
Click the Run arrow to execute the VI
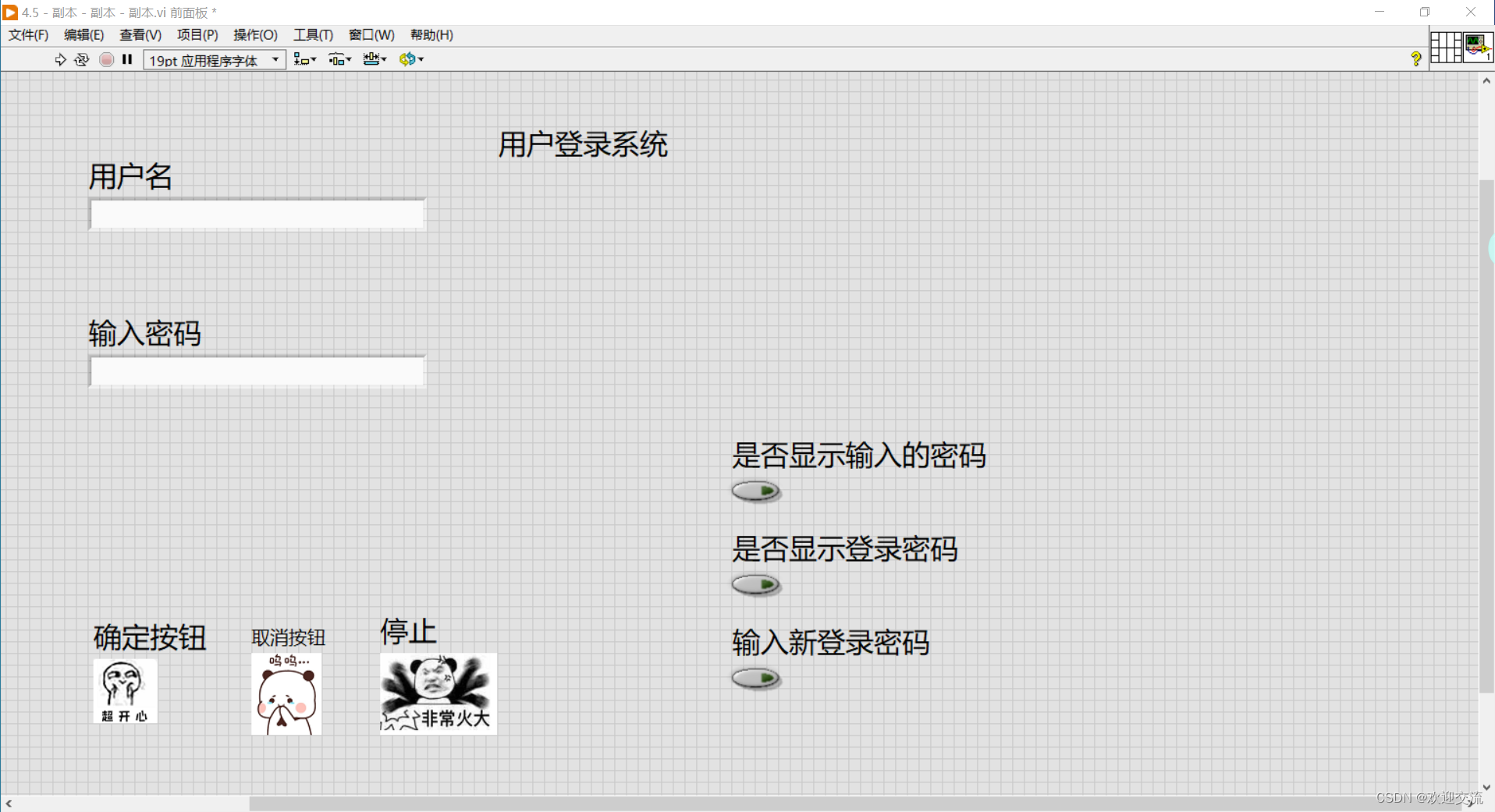pos(61,59)
